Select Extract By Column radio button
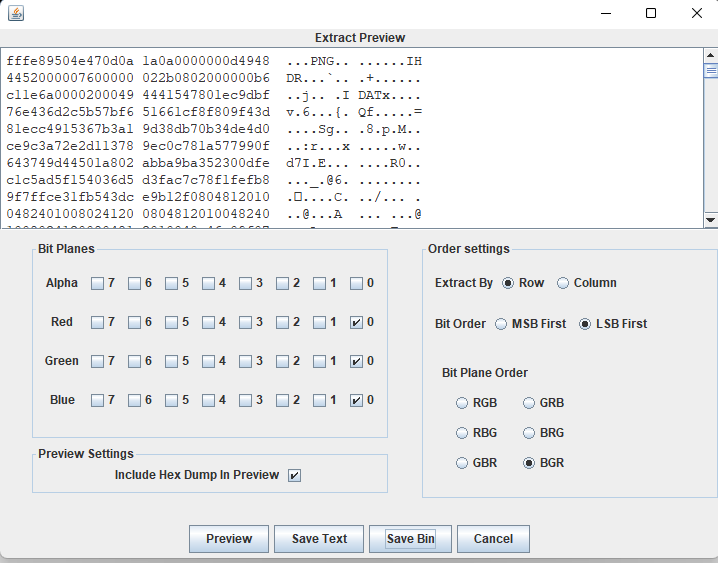Screen dimensions: 718x563 (x=563, y=283)
